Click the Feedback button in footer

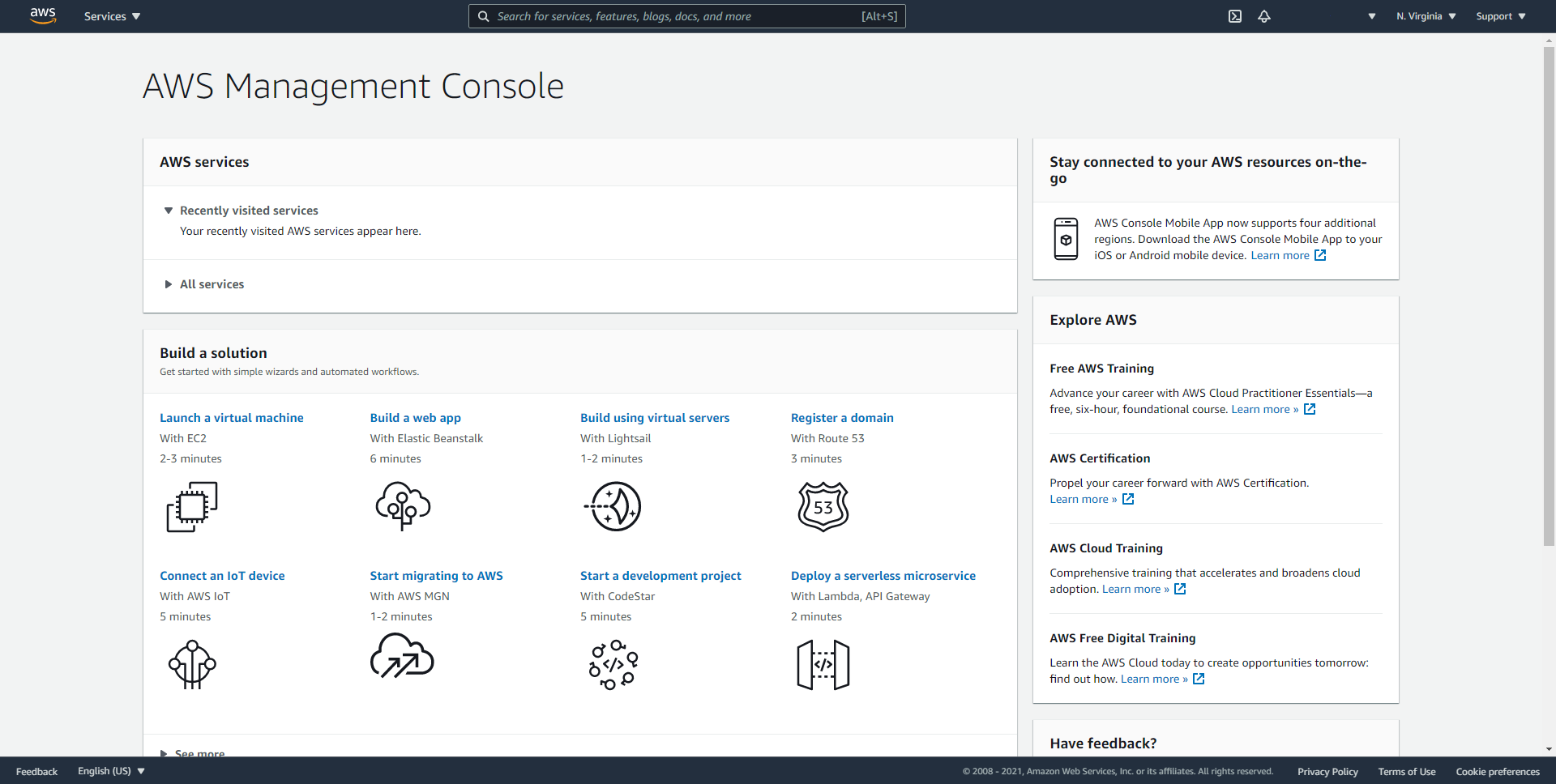click(36, 772)
